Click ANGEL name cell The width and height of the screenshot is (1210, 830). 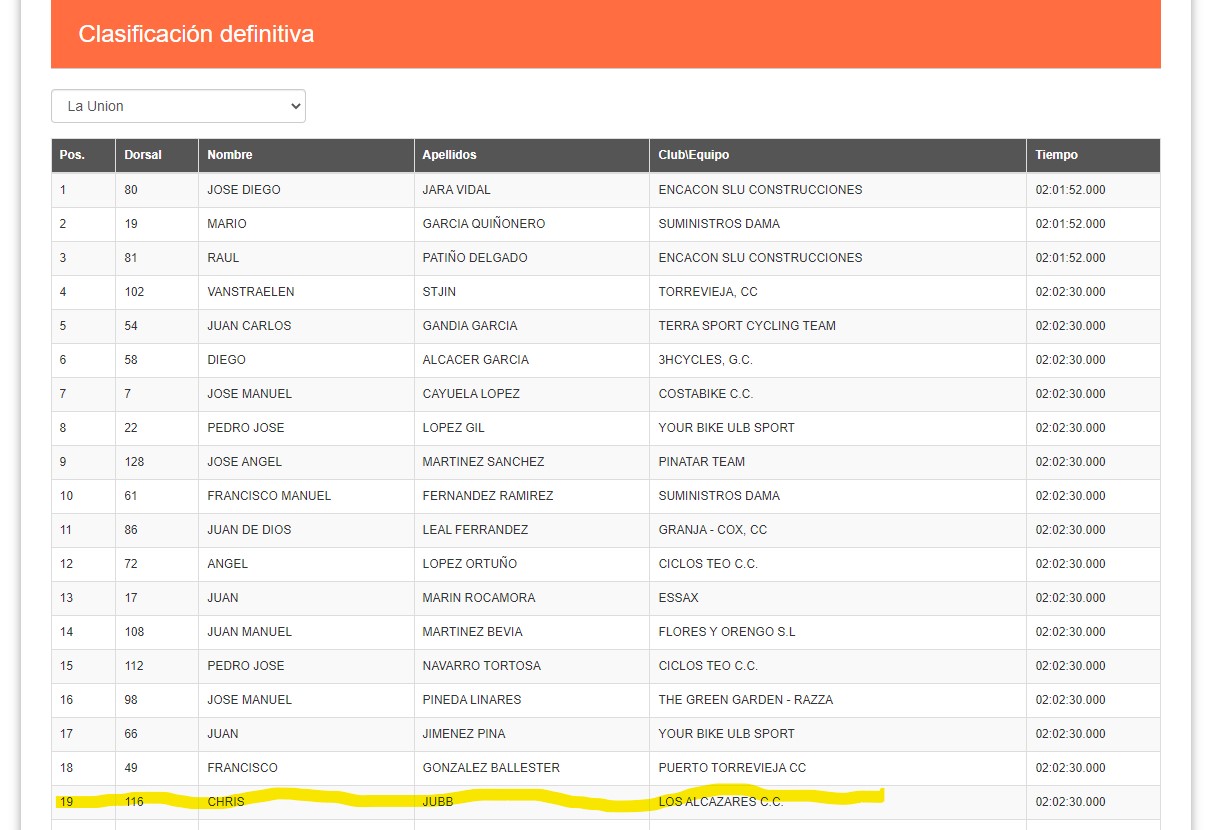click(x=227, y=564)
